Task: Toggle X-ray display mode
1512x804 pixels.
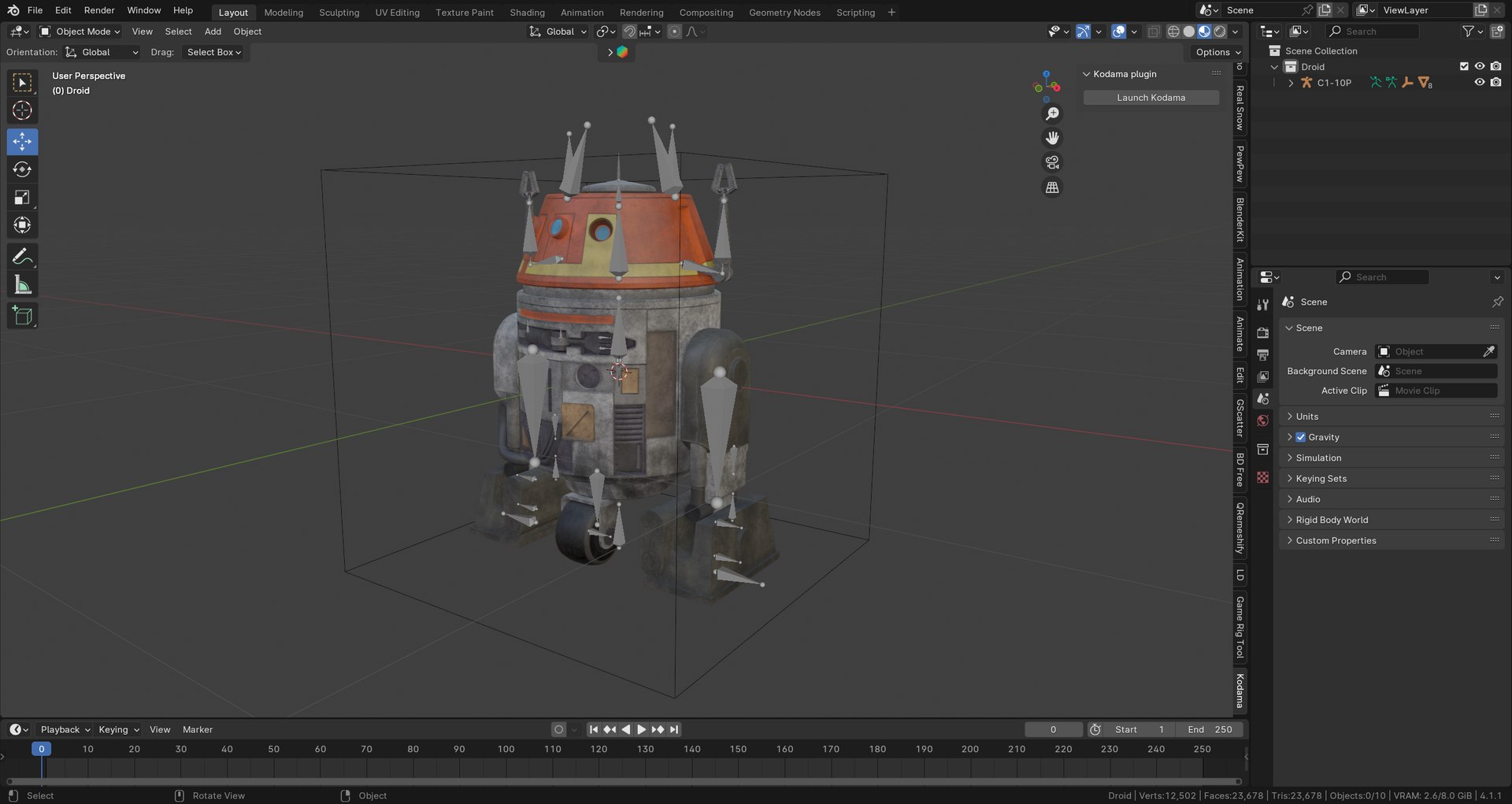Action: (1154, 31)
